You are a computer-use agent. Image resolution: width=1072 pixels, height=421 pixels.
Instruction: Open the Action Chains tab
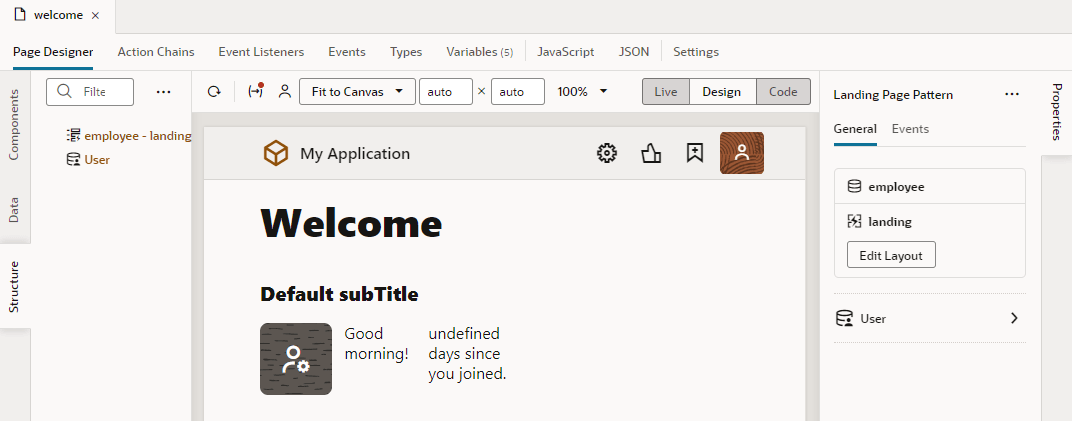[x=156, y=52]
